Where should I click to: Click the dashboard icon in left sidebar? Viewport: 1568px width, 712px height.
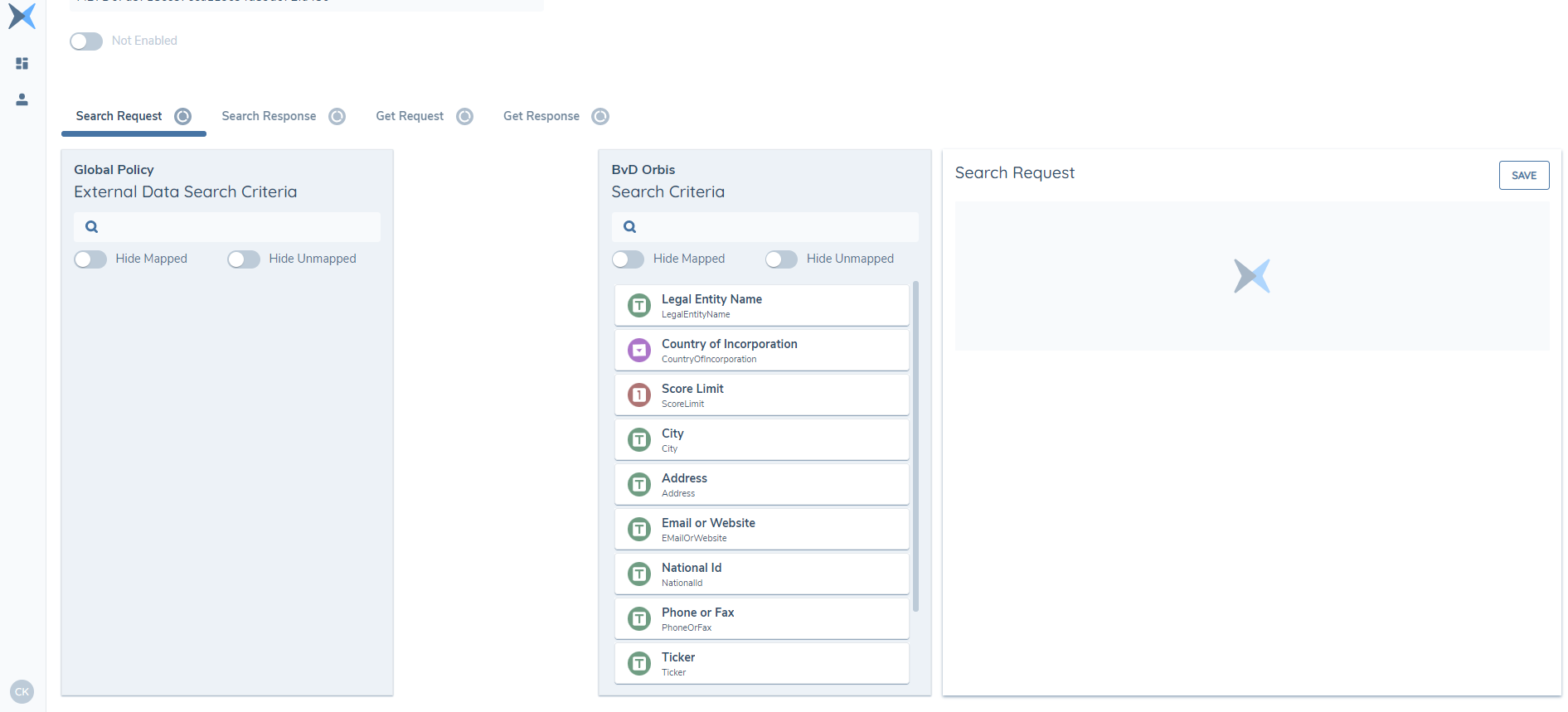(x=22, y=63)
